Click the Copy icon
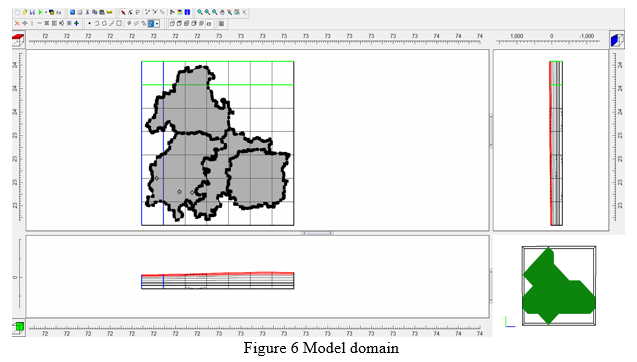Screen dimensions: 637x362 point(95,12)
